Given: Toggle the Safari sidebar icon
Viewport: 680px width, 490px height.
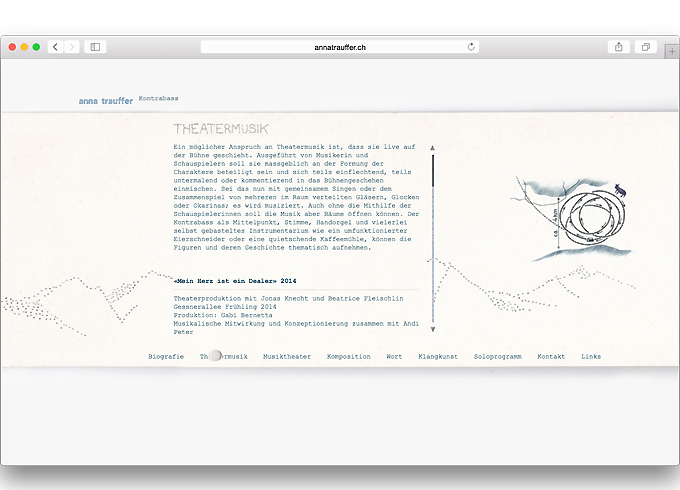Looking at the screenshot, I should 96,47.
